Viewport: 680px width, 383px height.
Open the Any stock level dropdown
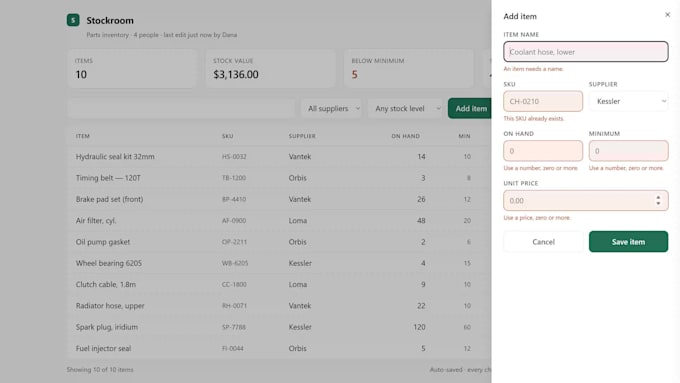tap(405, 108)
